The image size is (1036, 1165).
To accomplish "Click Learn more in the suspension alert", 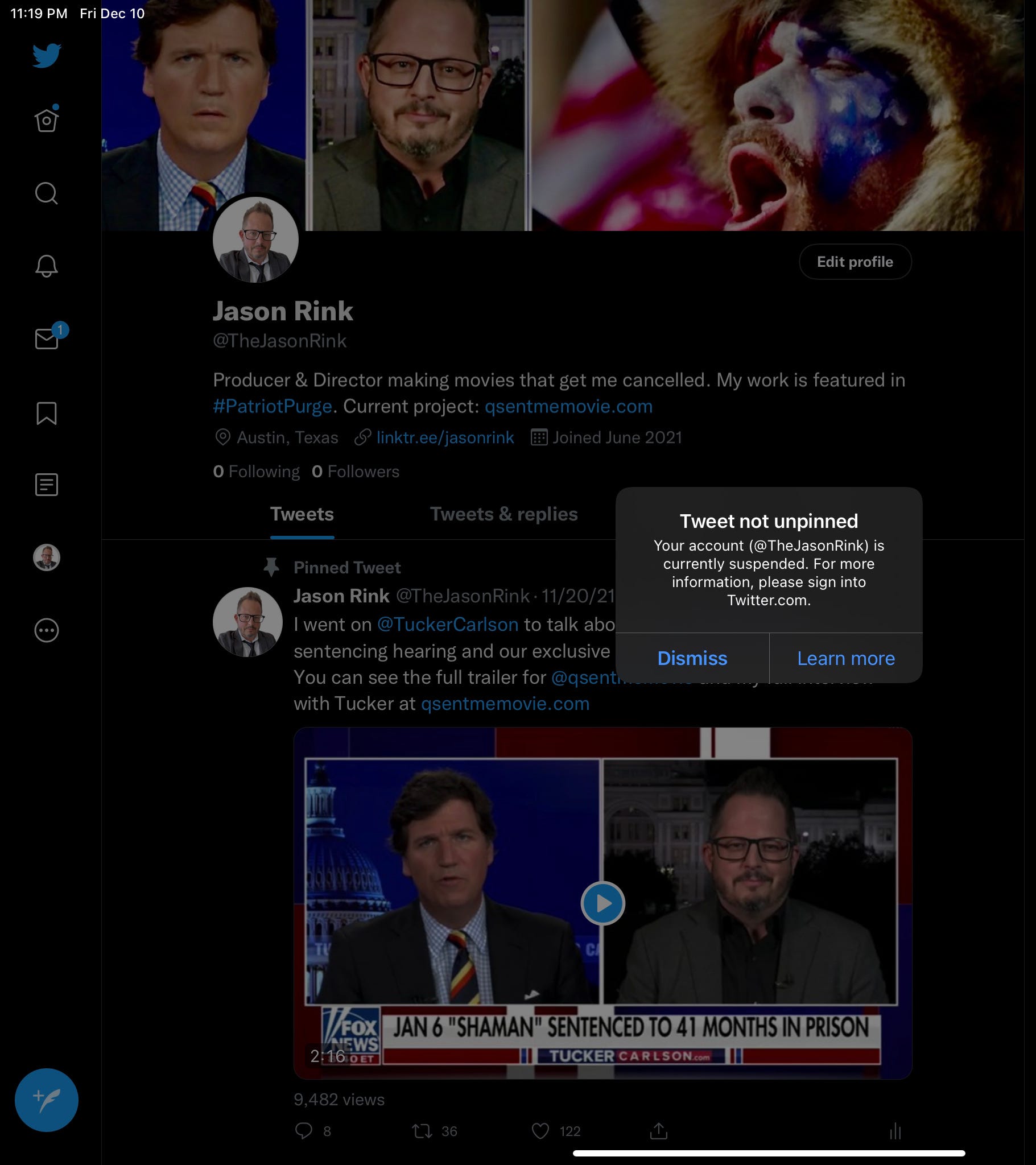I will (846, 658).
